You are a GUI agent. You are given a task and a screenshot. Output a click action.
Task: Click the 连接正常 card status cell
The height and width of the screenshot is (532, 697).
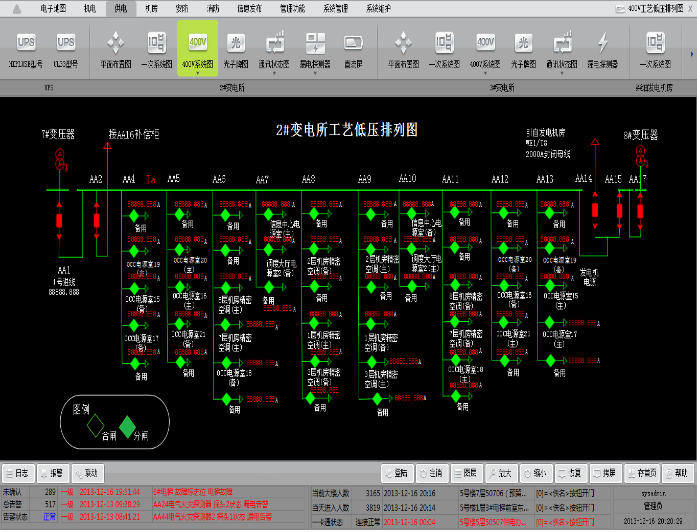[367, 523]
